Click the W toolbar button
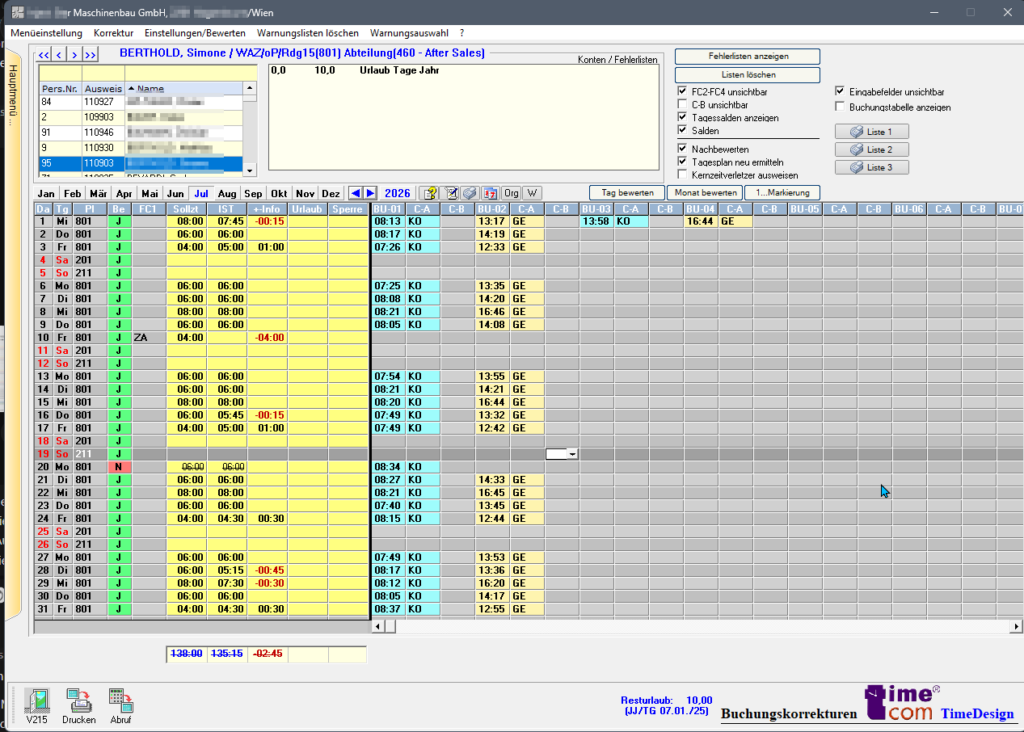The height and width of the screenshot is (732, 1024). [532, 193]
